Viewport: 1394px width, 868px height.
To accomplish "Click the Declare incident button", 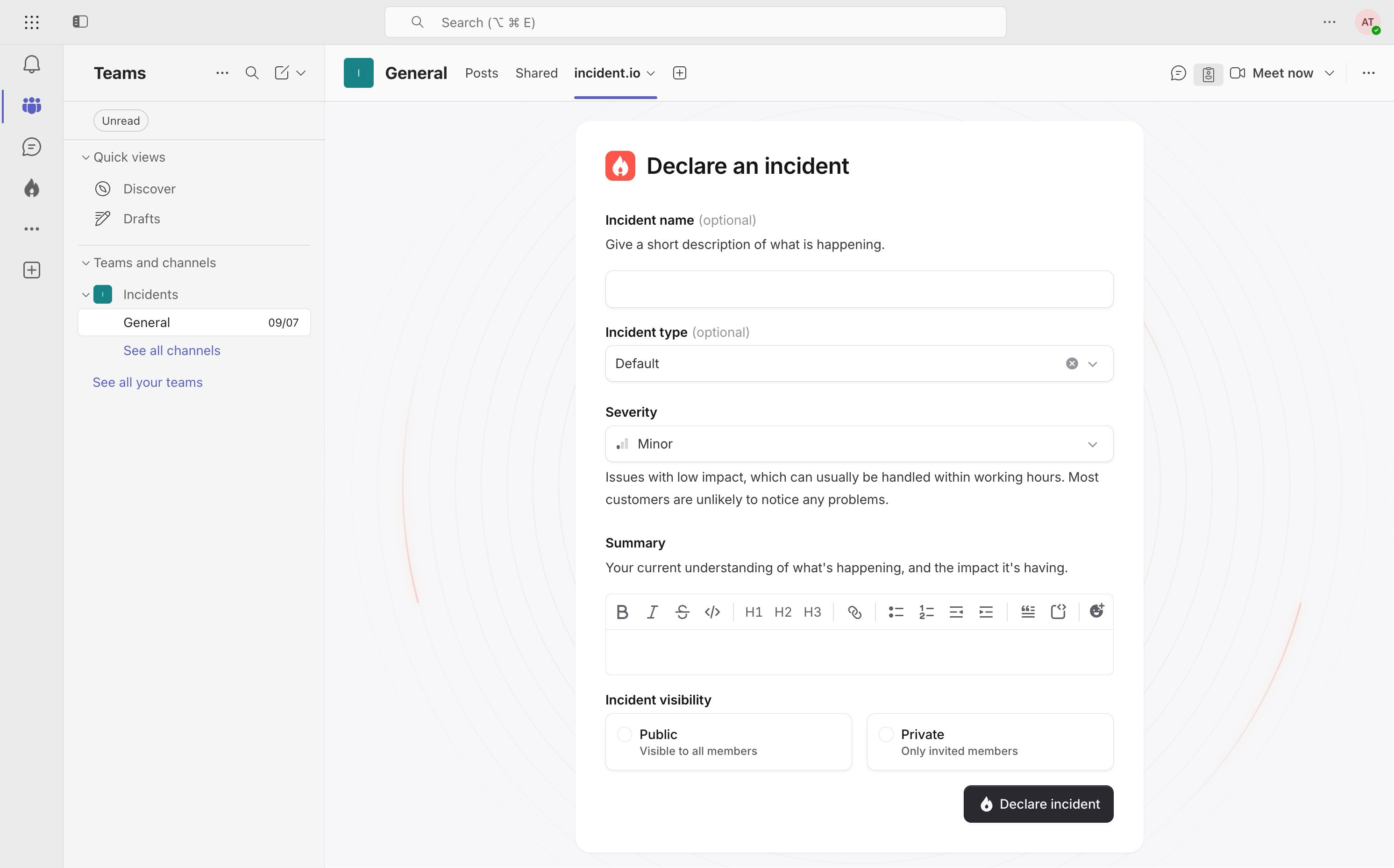I will click(x=1038, y=804).
